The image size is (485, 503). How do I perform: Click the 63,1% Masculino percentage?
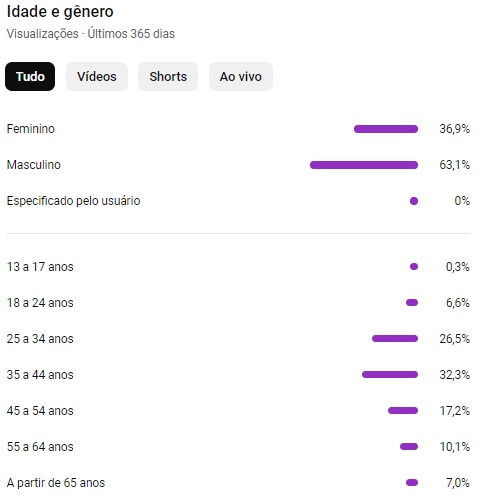point(454,165)
